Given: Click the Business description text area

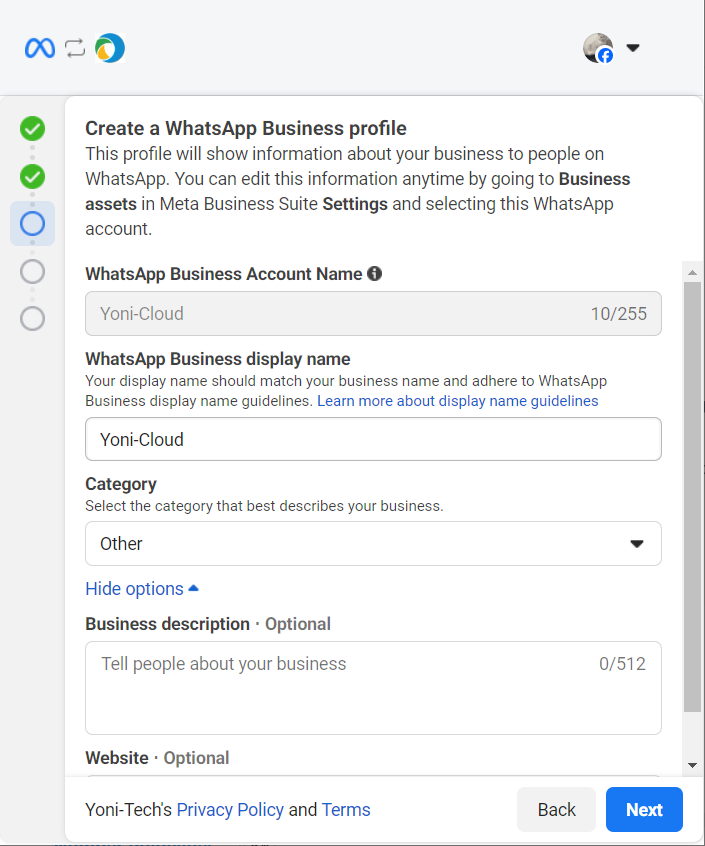Looking at the screenshot, I should point(373,688).
